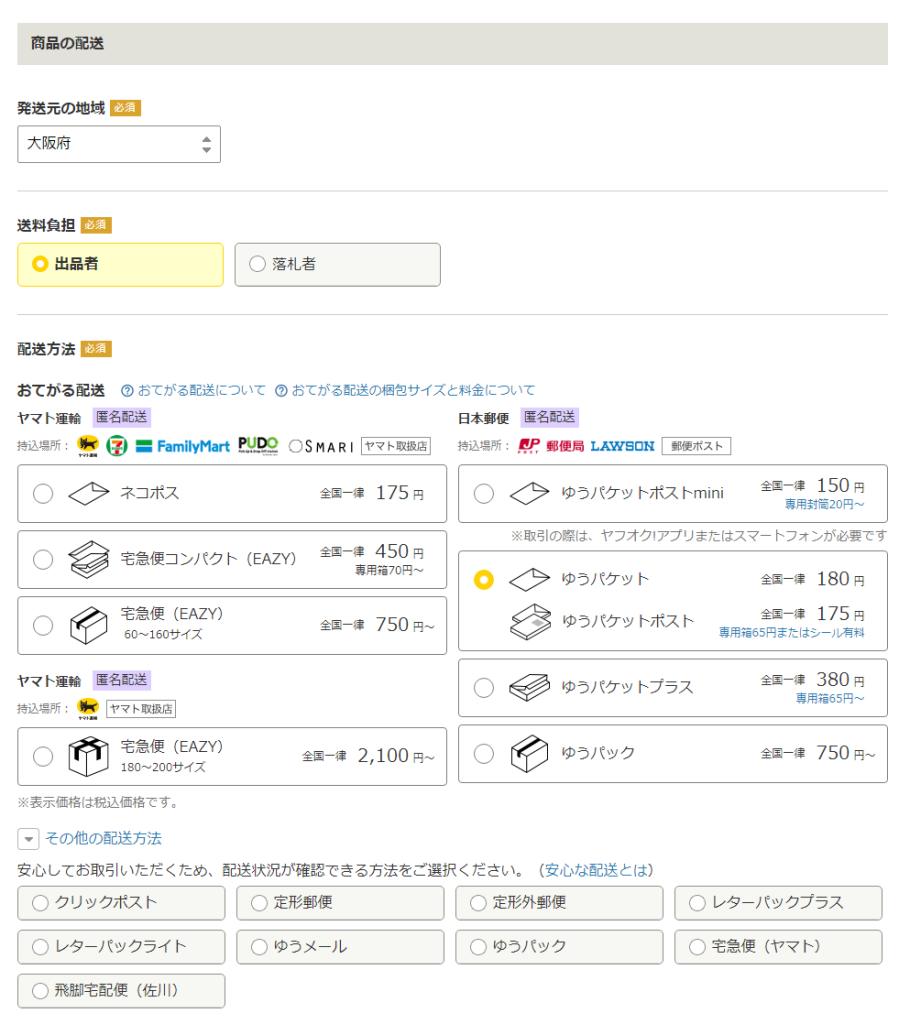The image size is (910, 1024).
Task: Select 宅急便 (EAZY) 60~160サイズ radio option
Action: [43, 626]
